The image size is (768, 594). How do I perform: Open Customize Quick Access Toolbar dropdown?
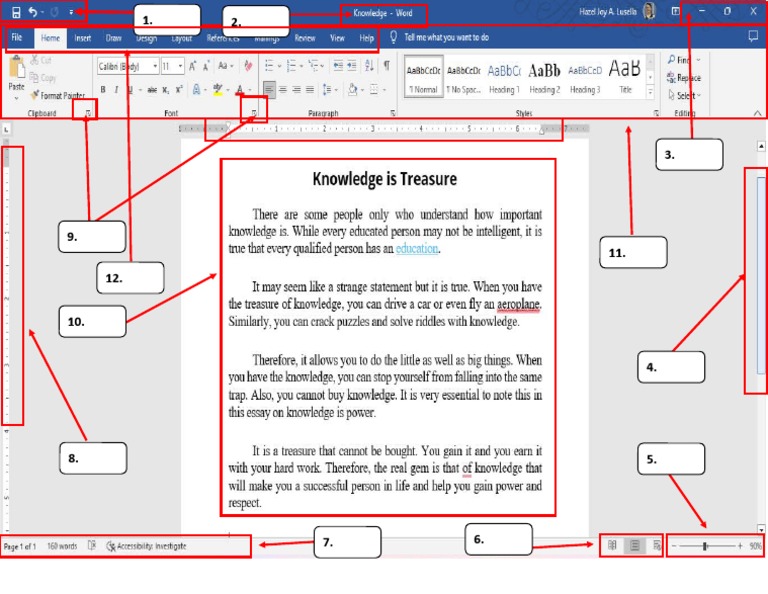(x=72, y=12)
